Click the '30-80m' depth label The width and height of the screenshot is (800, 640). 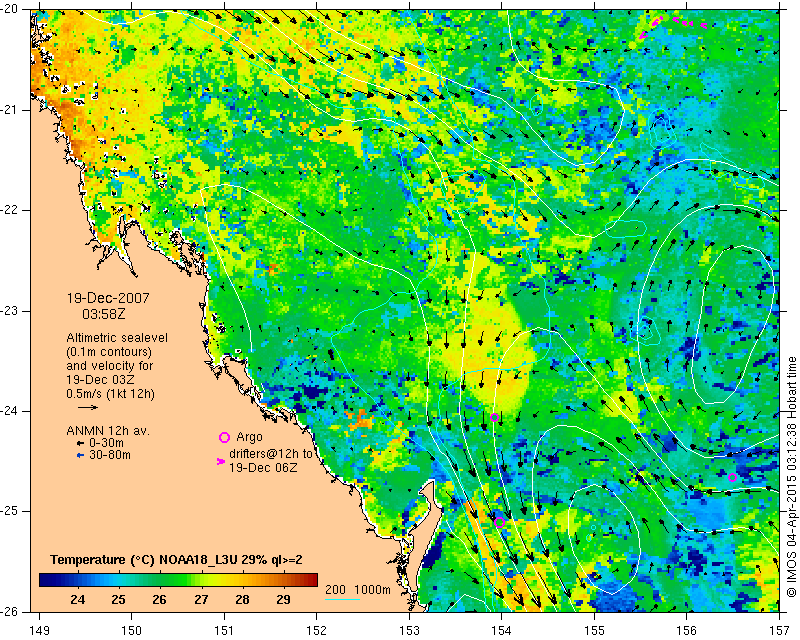pyautogui.click(x=110, y=455)
